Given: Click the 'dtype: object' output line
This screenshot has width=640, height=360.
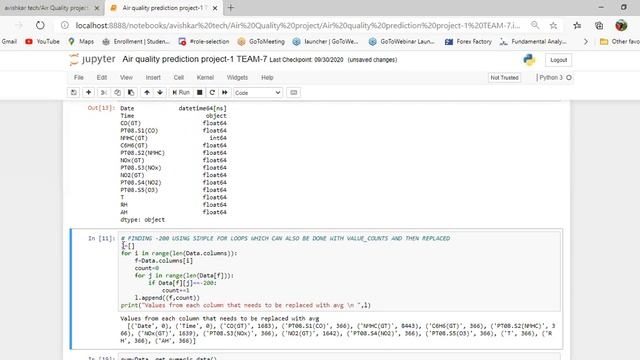Looking at the screenshot, I should click(142, 220).
